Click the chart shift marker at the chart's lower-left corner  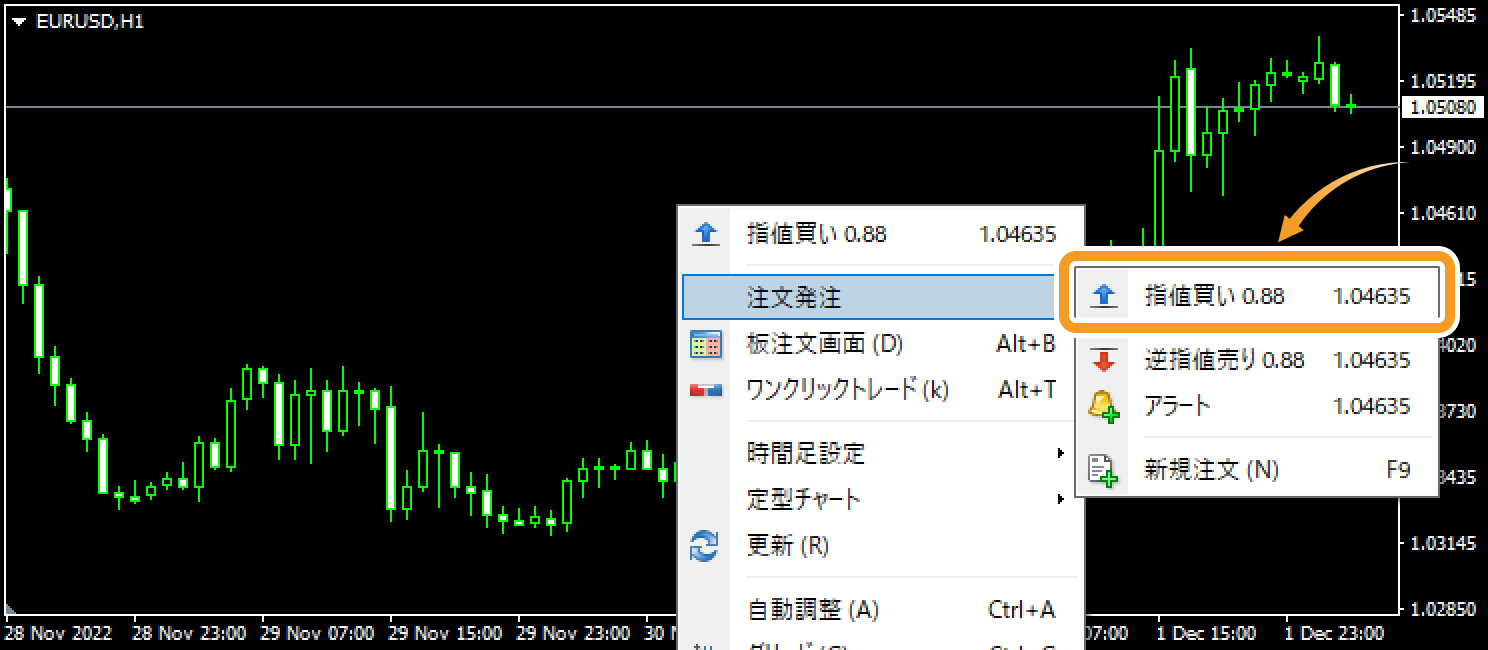[x=11, y=608]
